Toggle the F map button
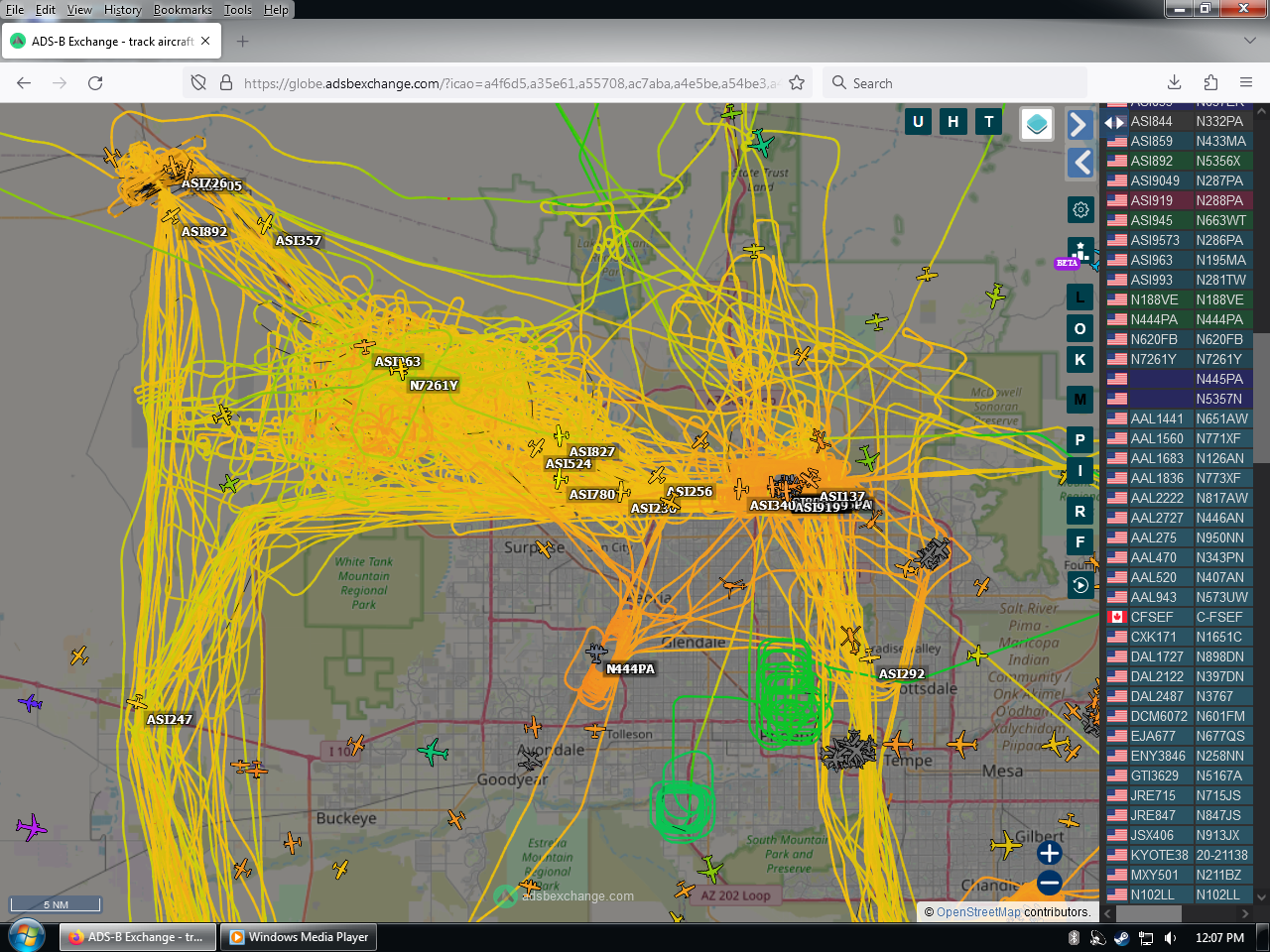This screenshot has width=1270, height=952. pos(1080,542)
